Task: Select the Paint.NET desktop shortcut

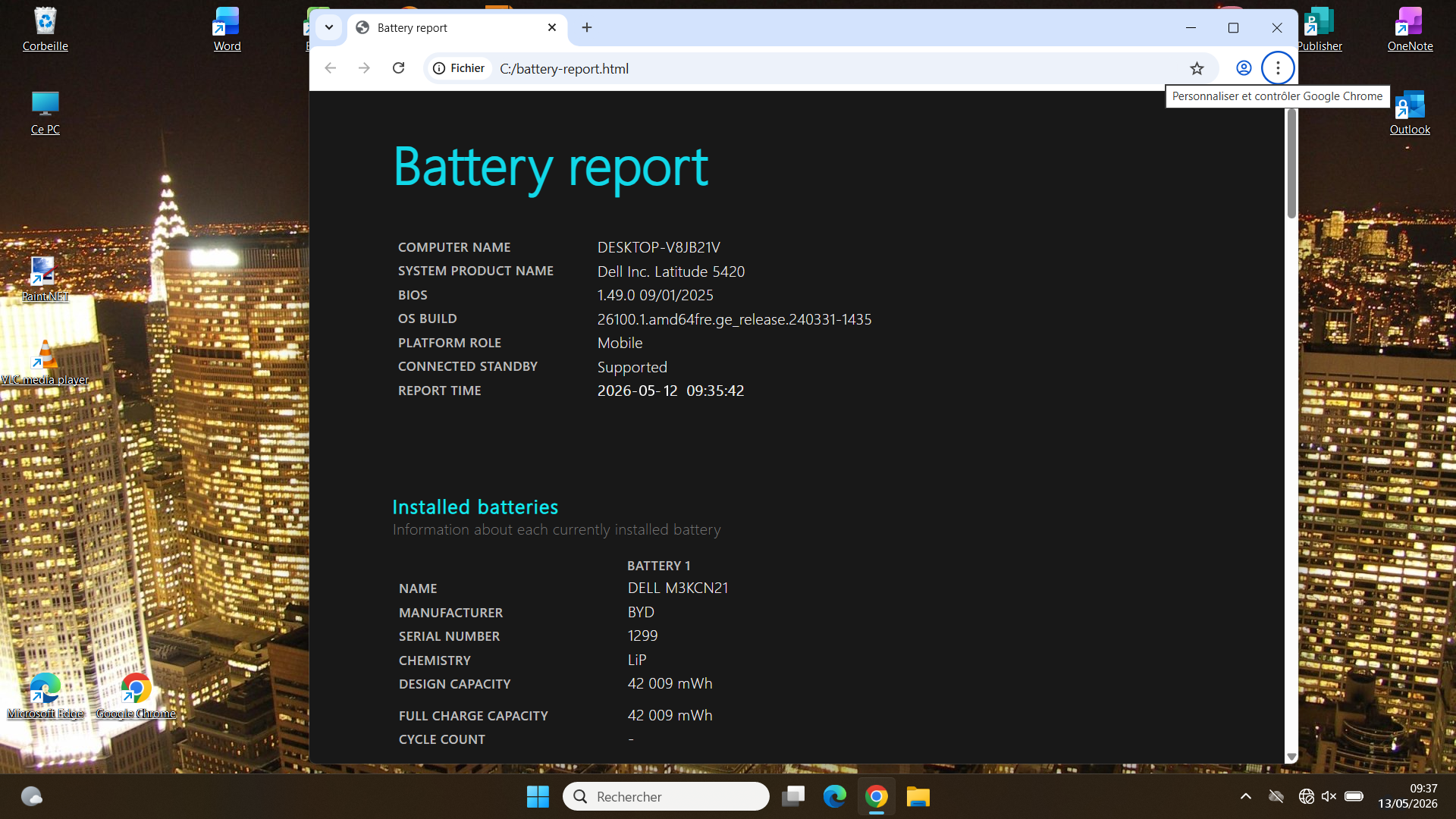Action: coord(45,279)
